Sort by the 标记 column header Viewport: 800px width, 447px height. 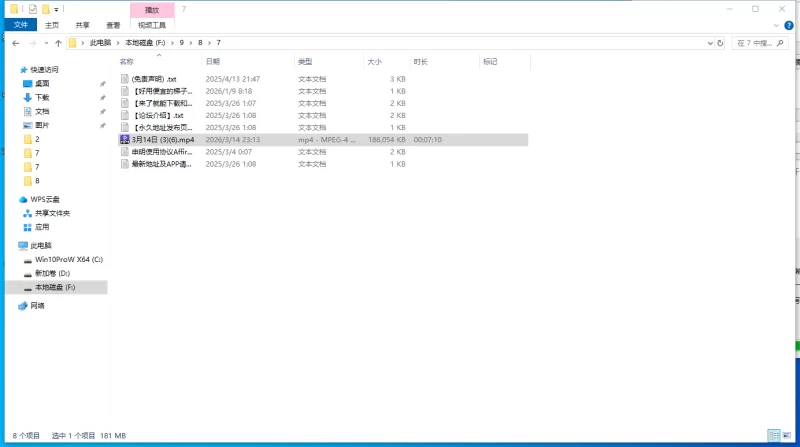[490, 62]
